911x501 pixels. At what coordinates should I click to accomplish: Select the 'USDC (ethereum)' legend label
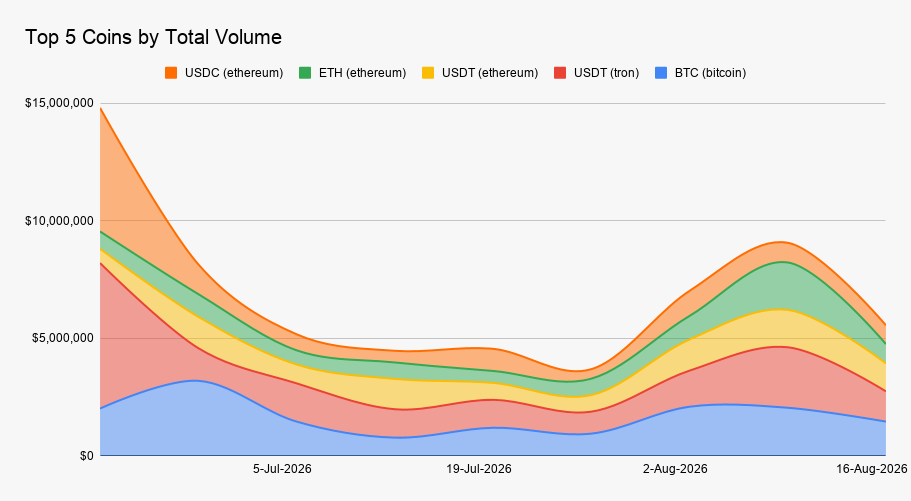(x=234, y=73)
